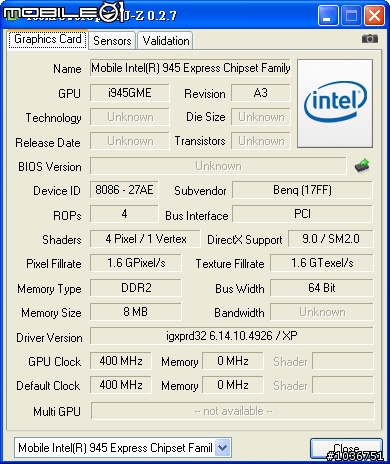This screenshot has width=390, height=464.
Task: Select the ROPs value 4
Action: (124, 214)
